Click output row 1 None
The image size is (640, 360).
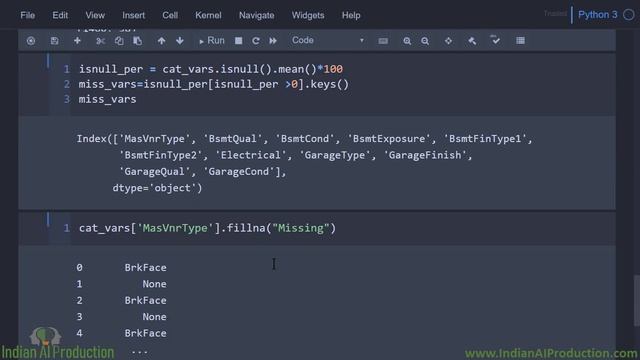coord(121,284)
